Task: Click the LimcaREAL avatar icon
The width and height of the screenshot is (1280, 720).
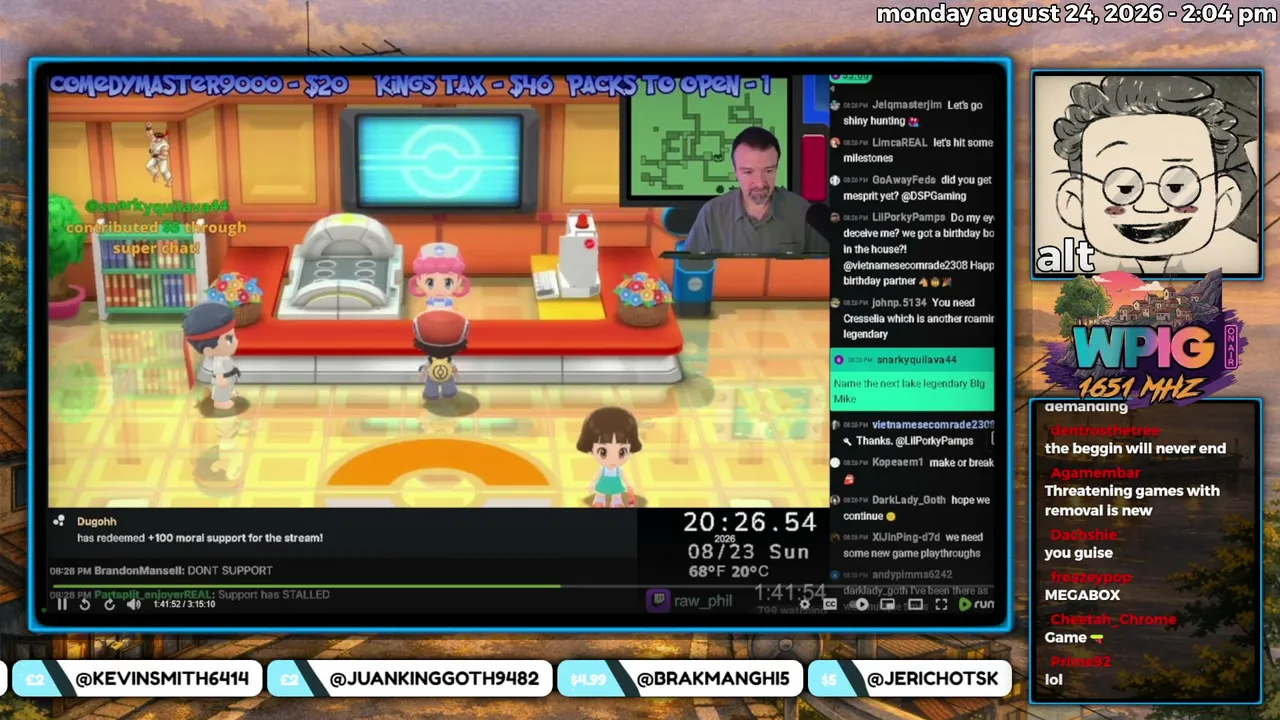Action: [x=836, y=143]
